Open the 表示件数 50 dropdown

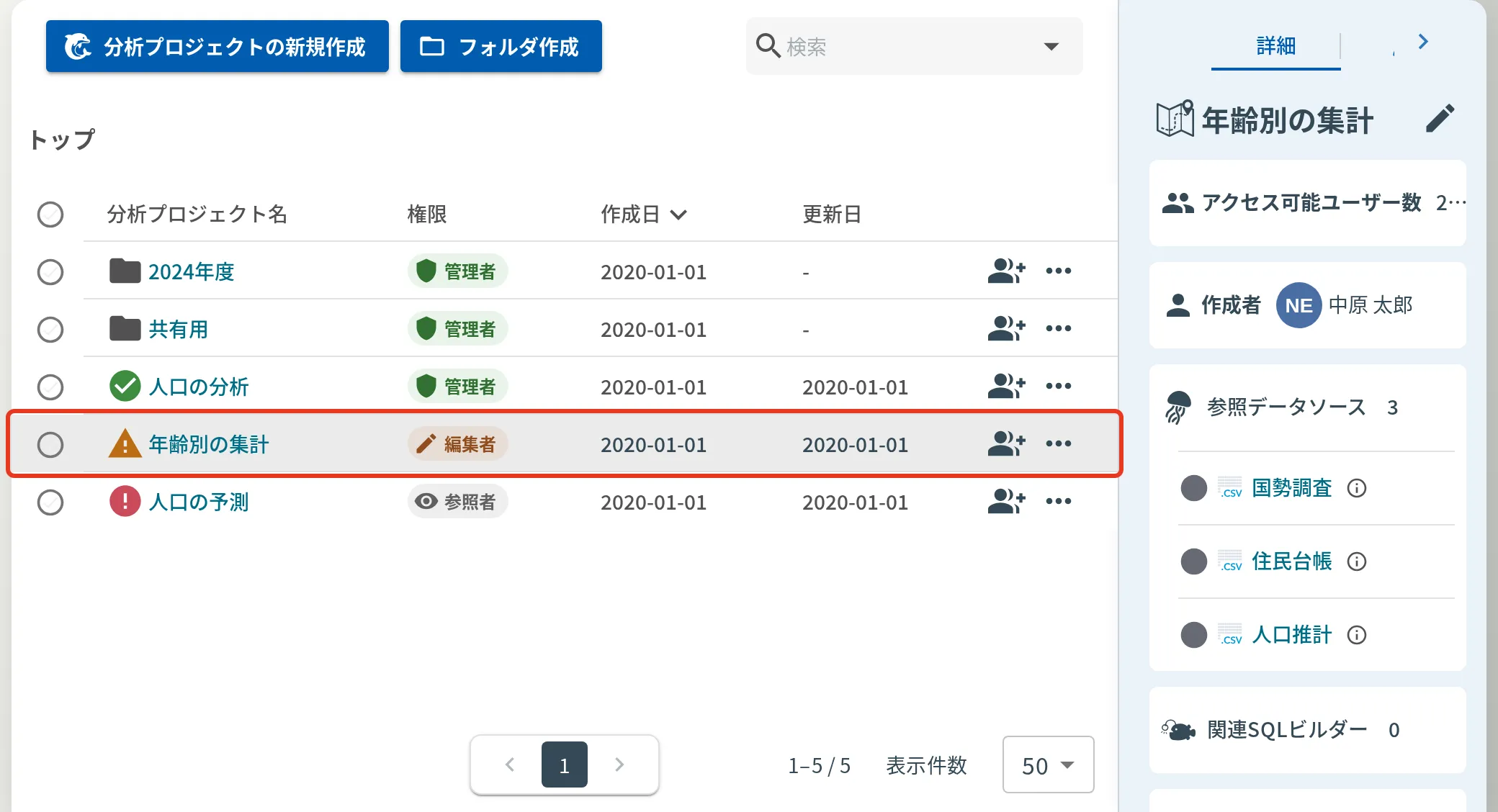1048,765
